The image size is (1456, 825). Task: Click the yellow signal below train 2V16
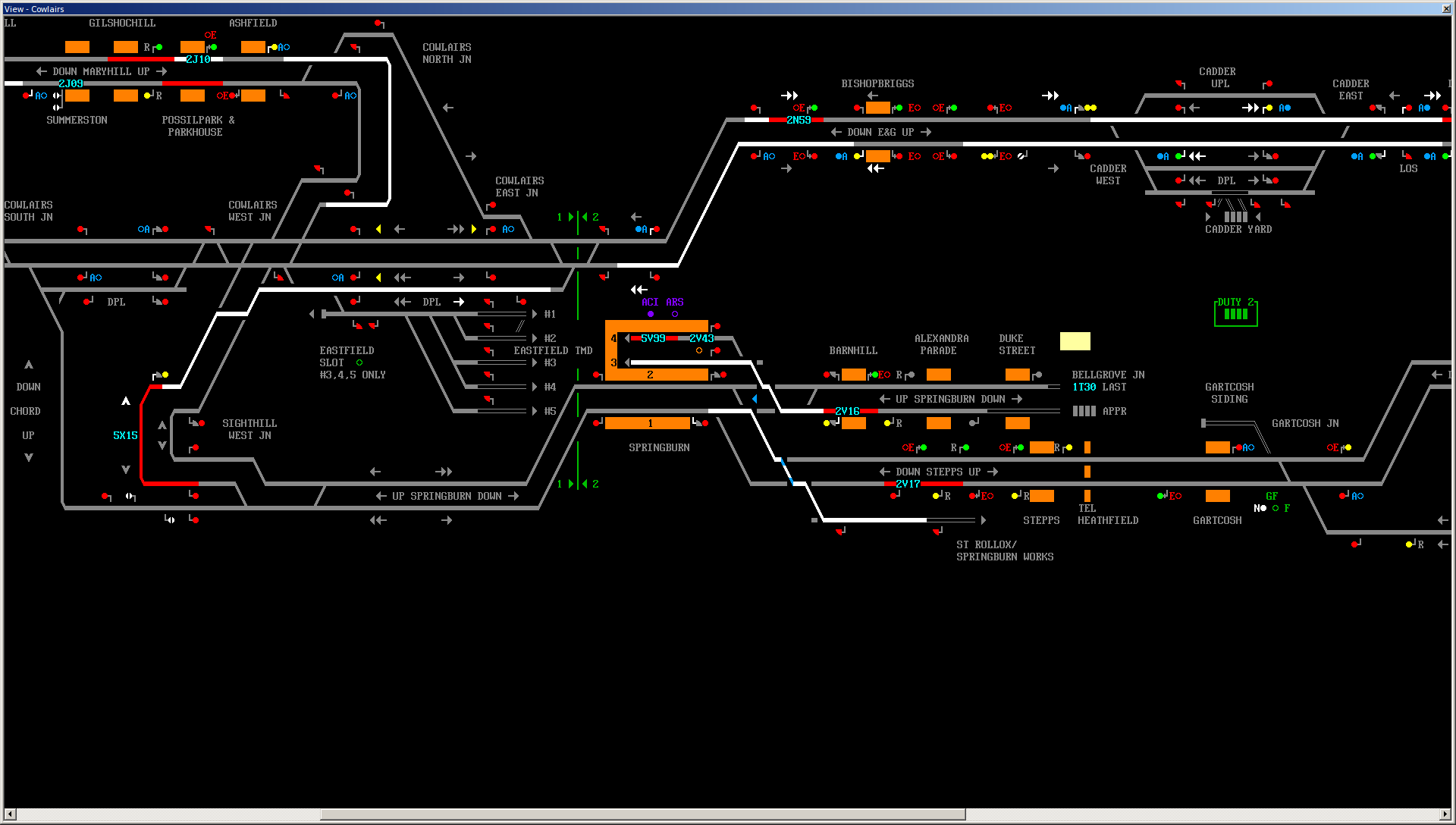(x=827, y=423)
